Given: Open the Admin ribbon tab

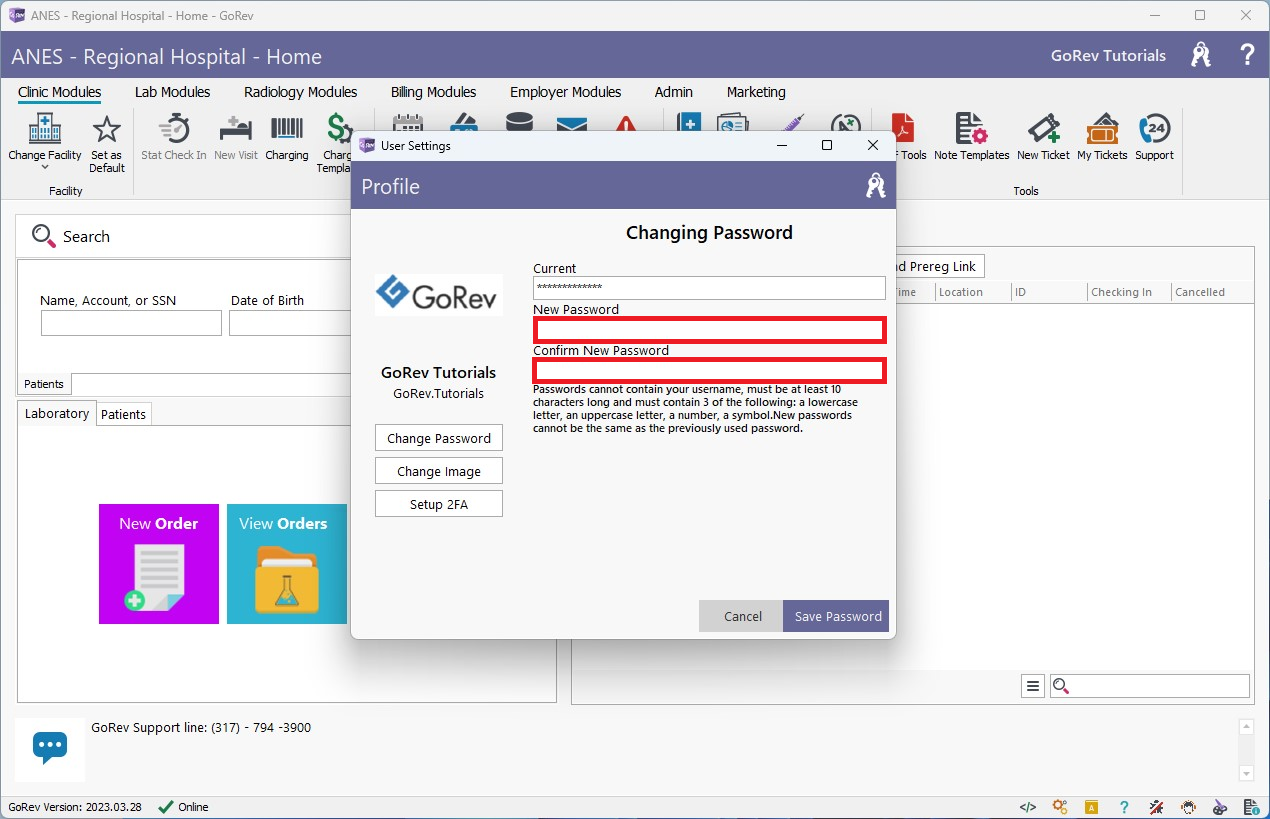Looking at the screenshot, I should [674, 92].
